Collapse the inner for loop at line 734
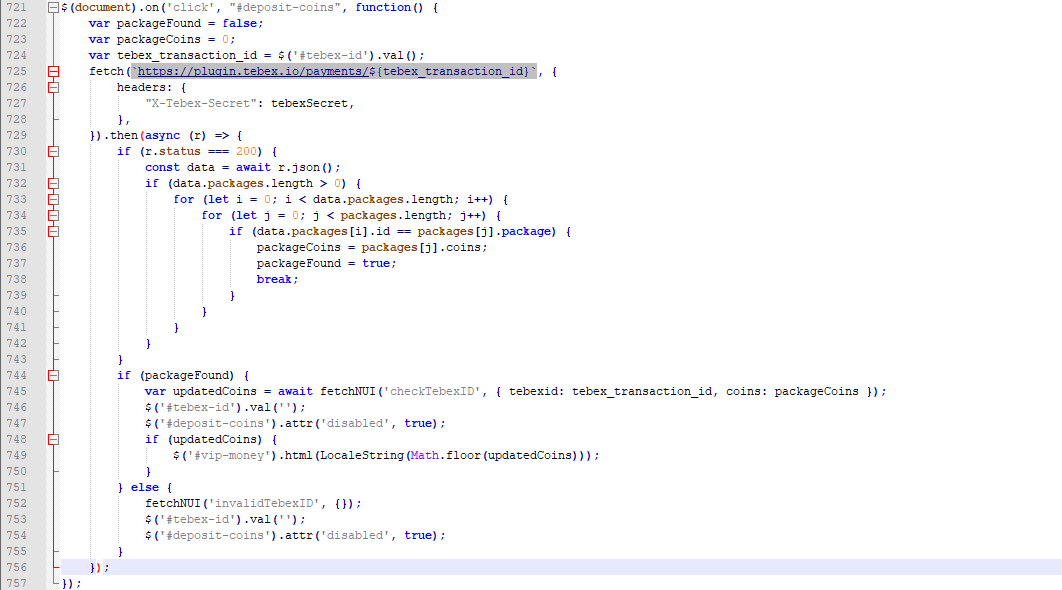The image size is (1062, 590). click(x=53, y=215)
